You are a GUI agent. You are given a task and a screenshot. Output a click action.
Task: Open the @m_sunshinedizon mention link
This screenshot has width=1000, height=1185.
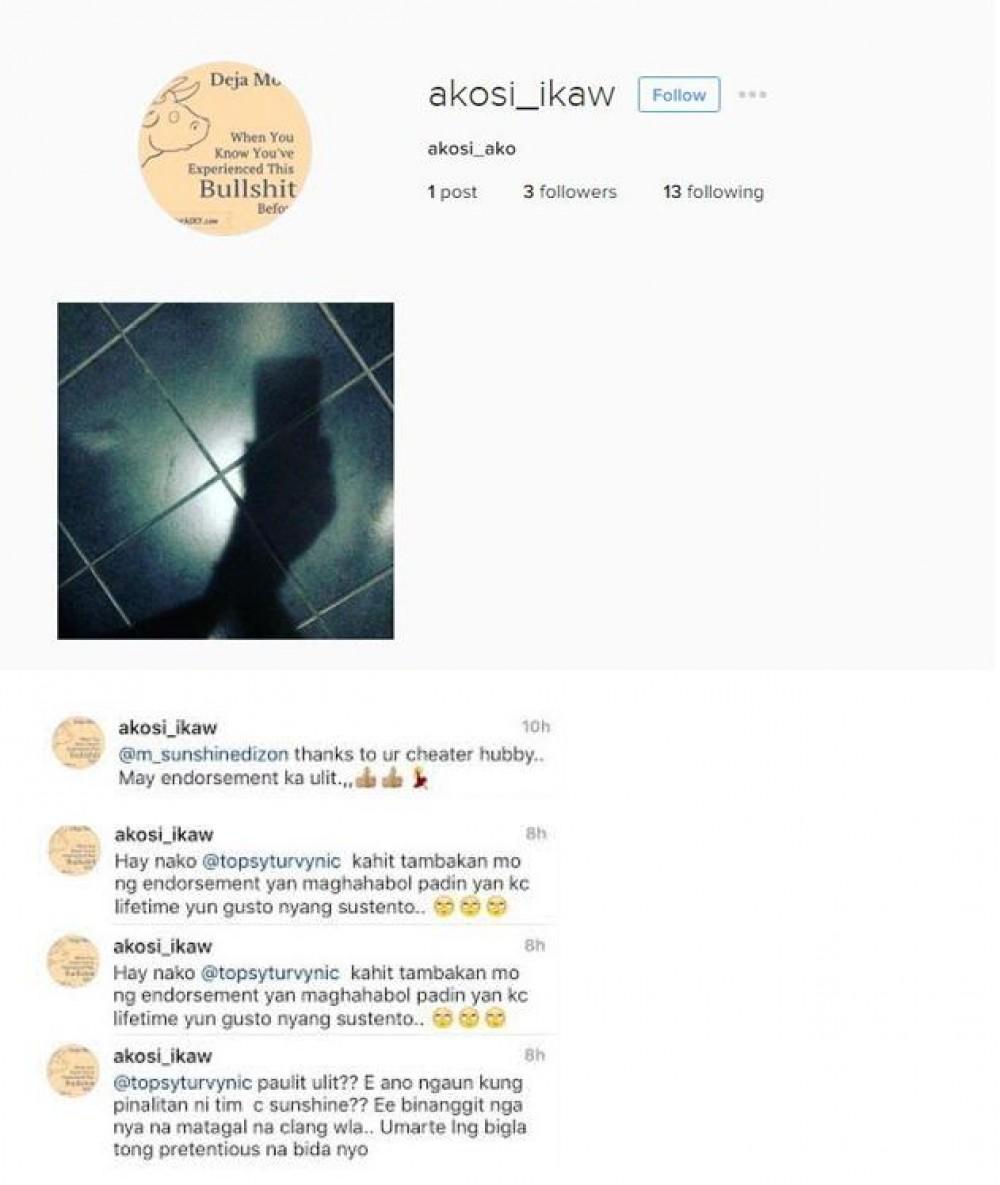pos(203,754)
